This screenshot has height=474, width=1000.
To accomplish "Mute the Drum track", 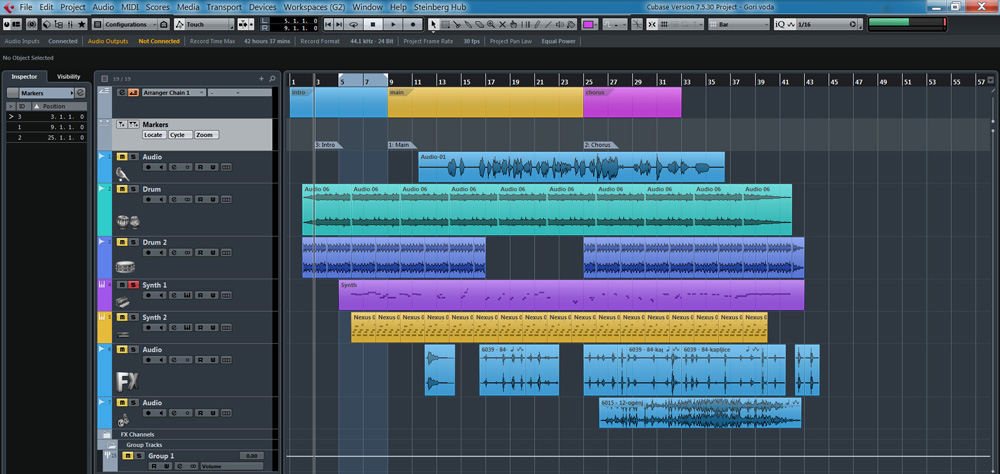I will (123, 189).
